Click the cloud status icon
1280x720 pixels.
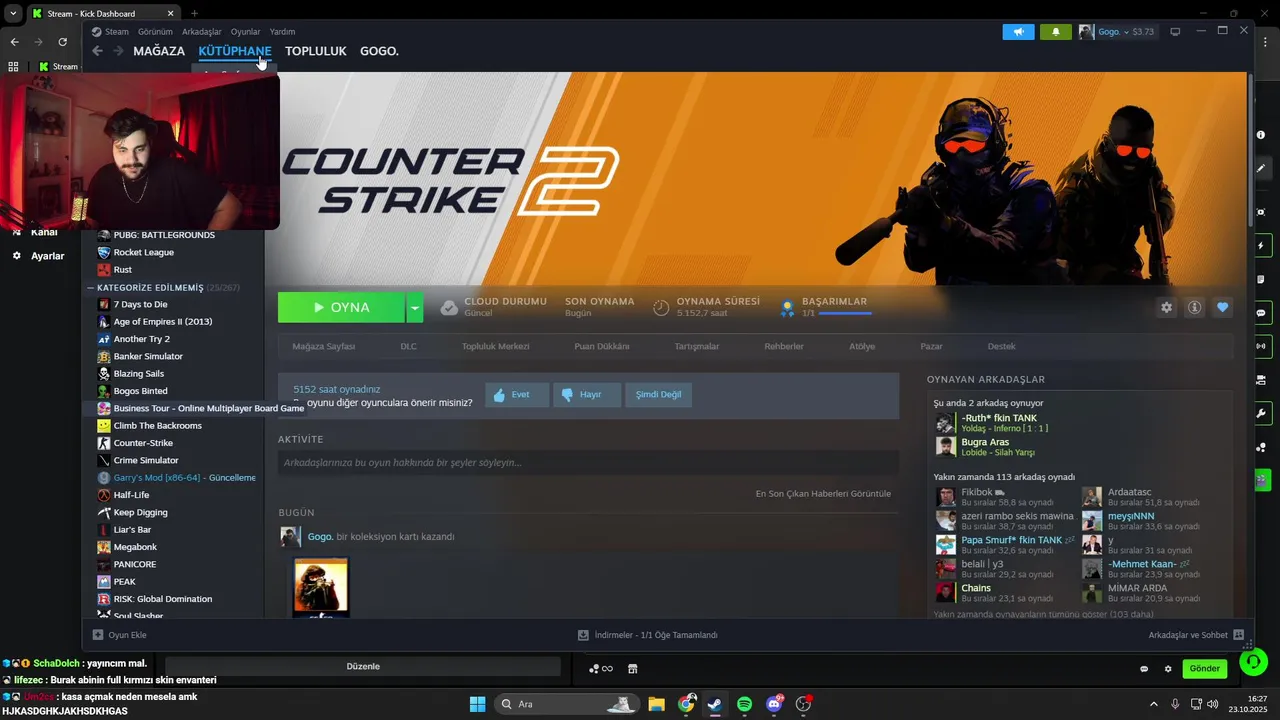449,307
